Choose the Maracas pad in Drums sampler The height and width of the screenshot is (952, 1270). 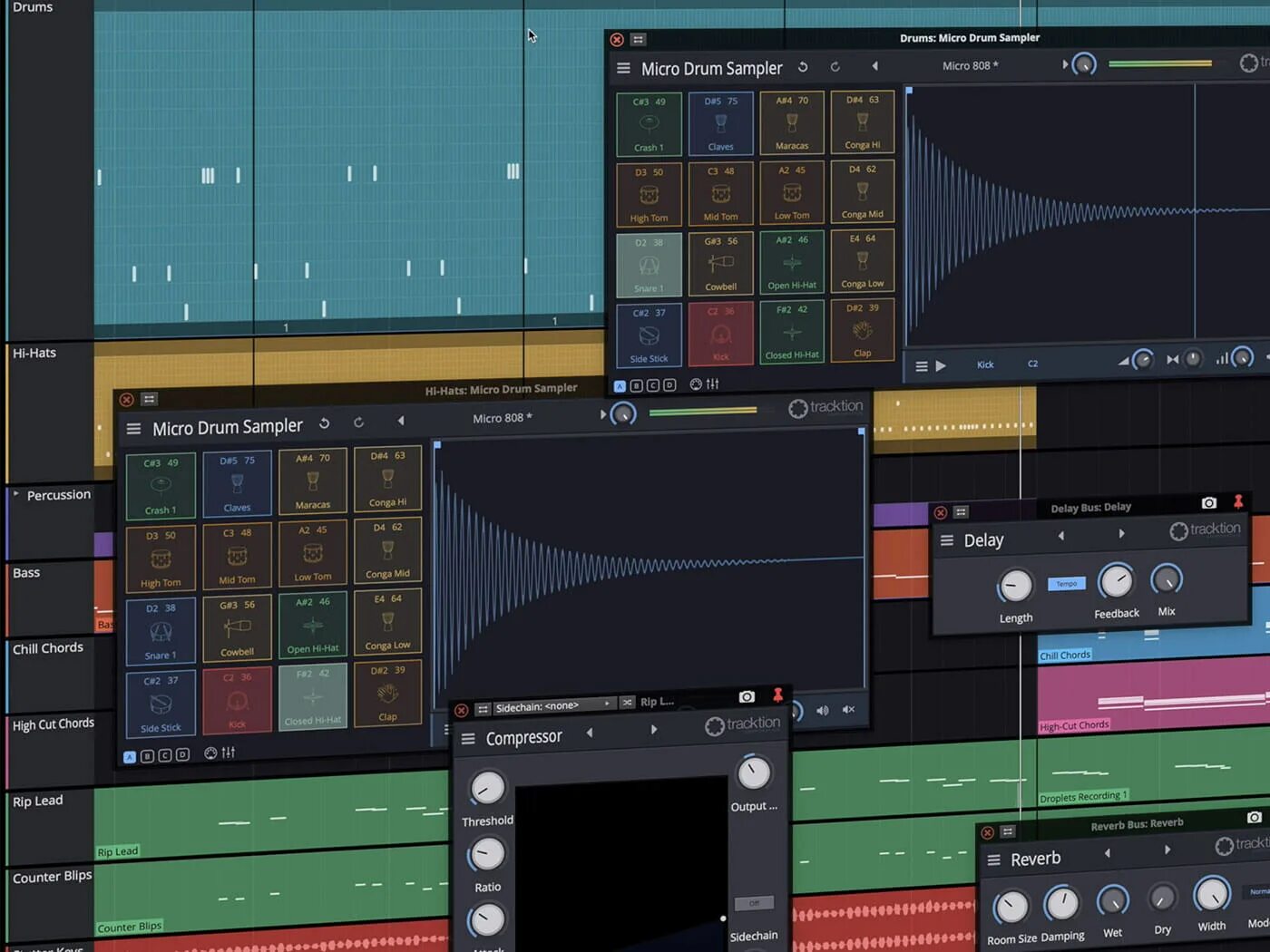coord(792,121)
